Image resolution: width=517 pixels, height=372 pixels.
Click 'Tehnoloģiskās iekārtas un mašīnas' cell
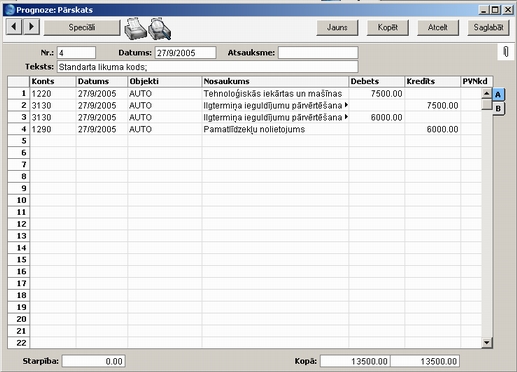(x=275, y=94)
